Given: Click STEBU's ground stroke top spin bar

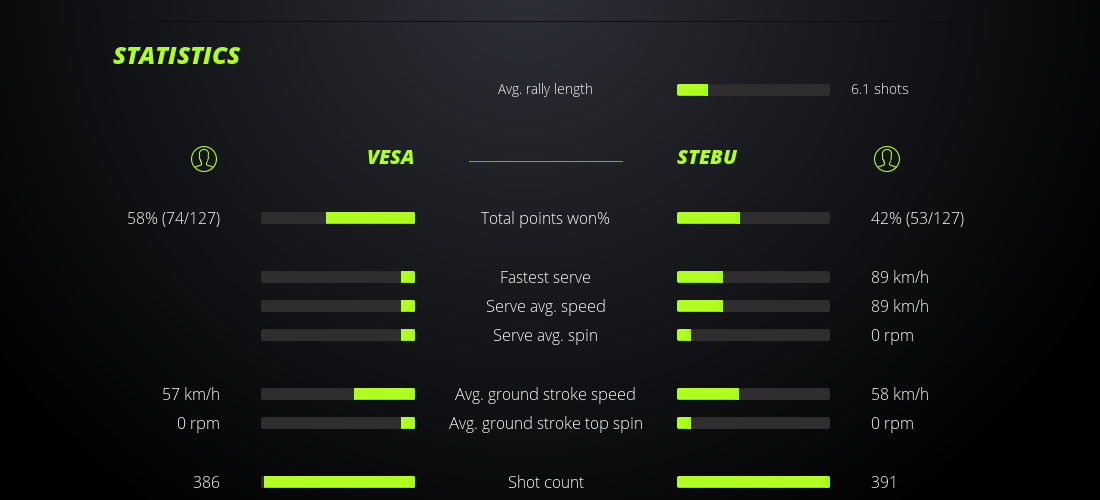Looking at the screenshot, I should 753,423.
